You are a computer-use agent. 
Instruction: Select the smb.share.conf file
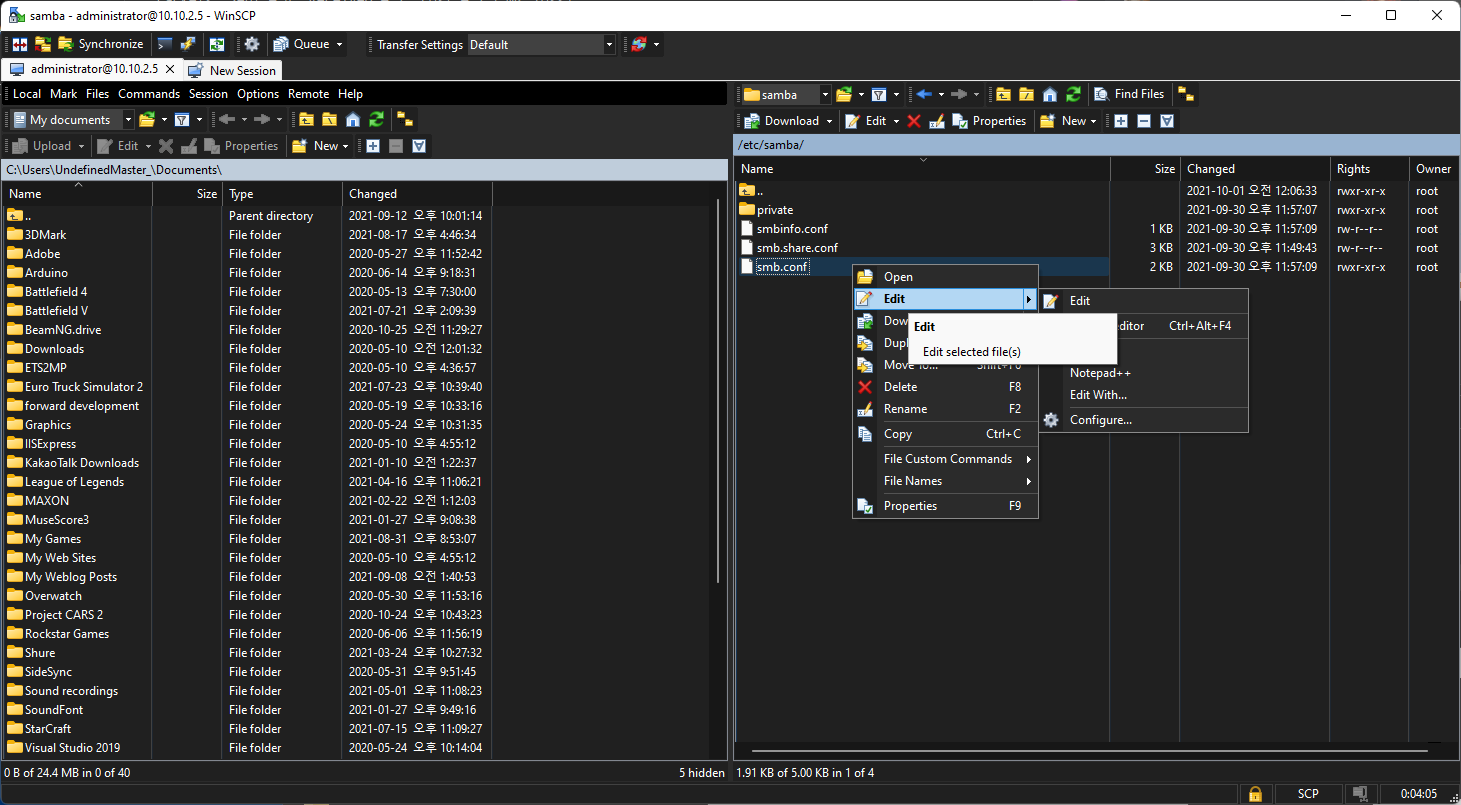(x=797, y=248)
